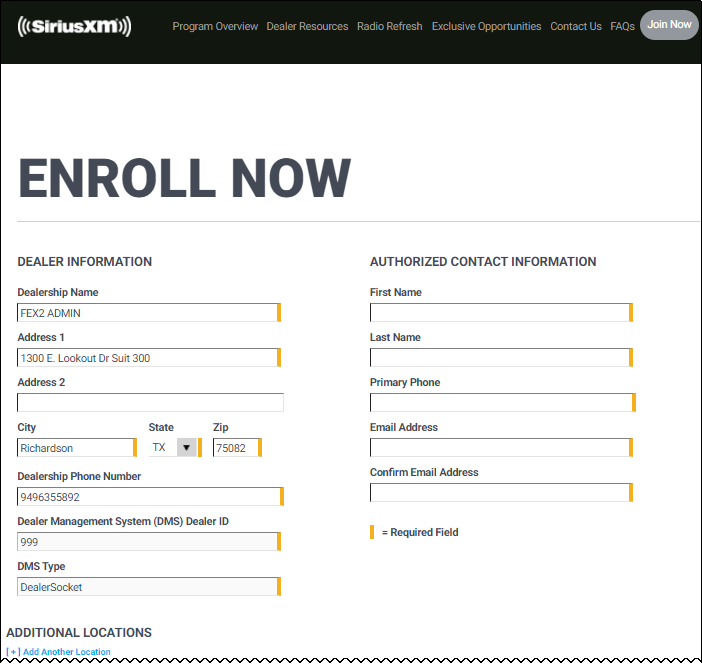Click the SiriusXM logo
Viewport: 702px width, 664px height.
(74, 26)
